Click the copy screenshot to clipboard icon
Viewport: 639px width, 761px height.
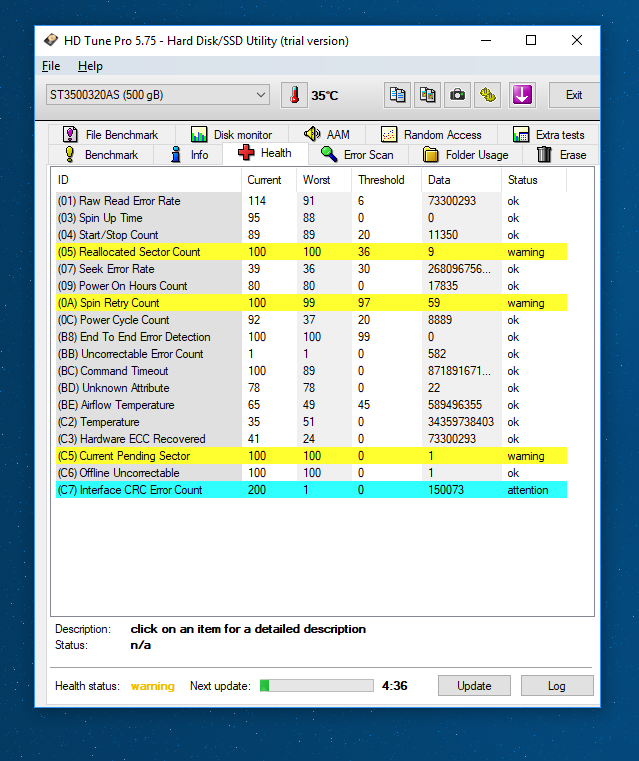(x=427, y=95)
